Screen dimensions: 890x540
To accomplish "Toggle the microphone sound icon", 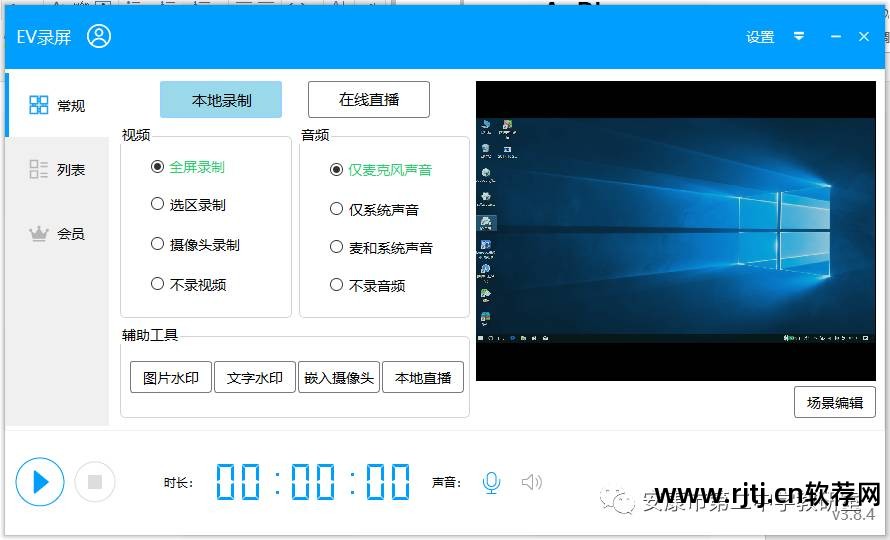I will (x=491, y=483).
